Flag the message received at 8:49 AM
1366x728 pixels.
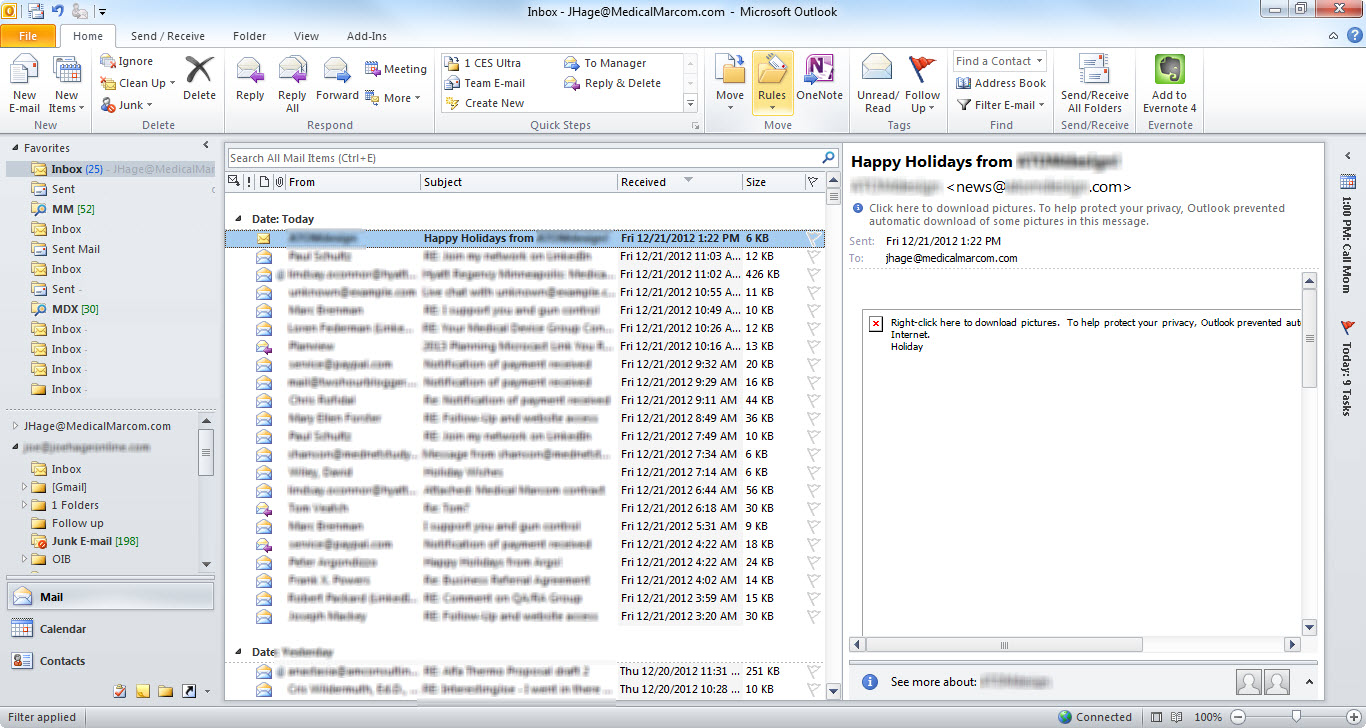[x=813, y=418]
